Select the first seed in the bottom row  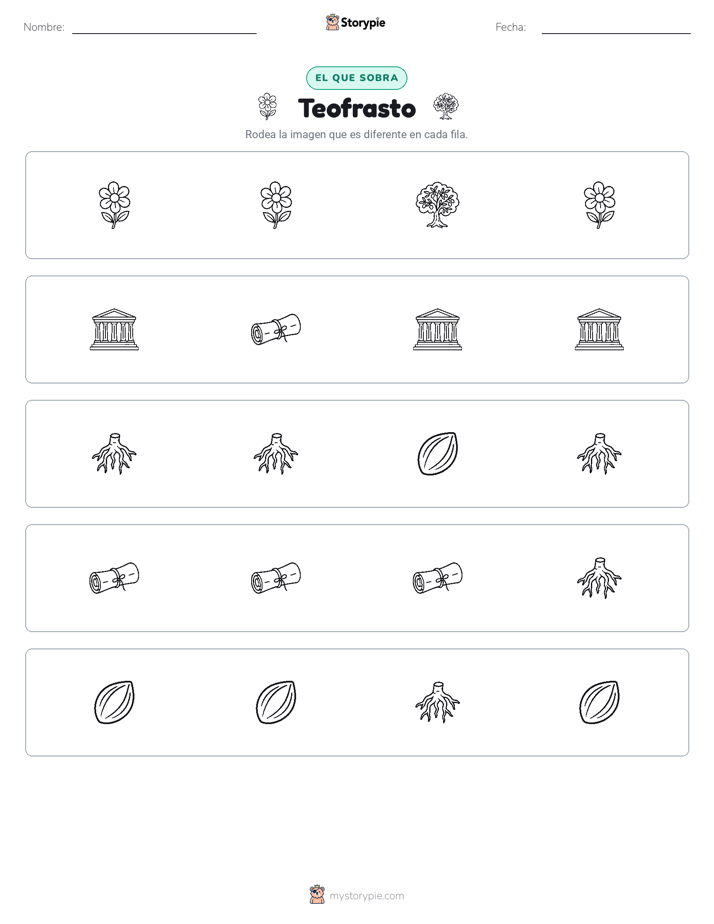[114, 702]
